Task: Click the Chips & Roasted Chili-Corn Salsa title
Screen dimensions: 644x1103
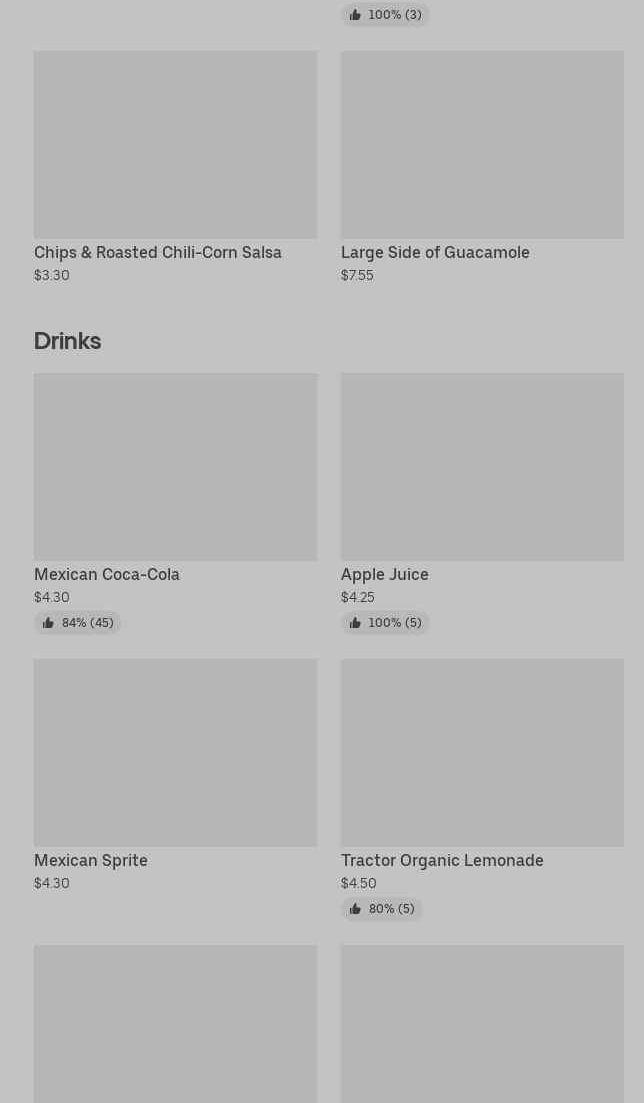Action: point(158,253)
